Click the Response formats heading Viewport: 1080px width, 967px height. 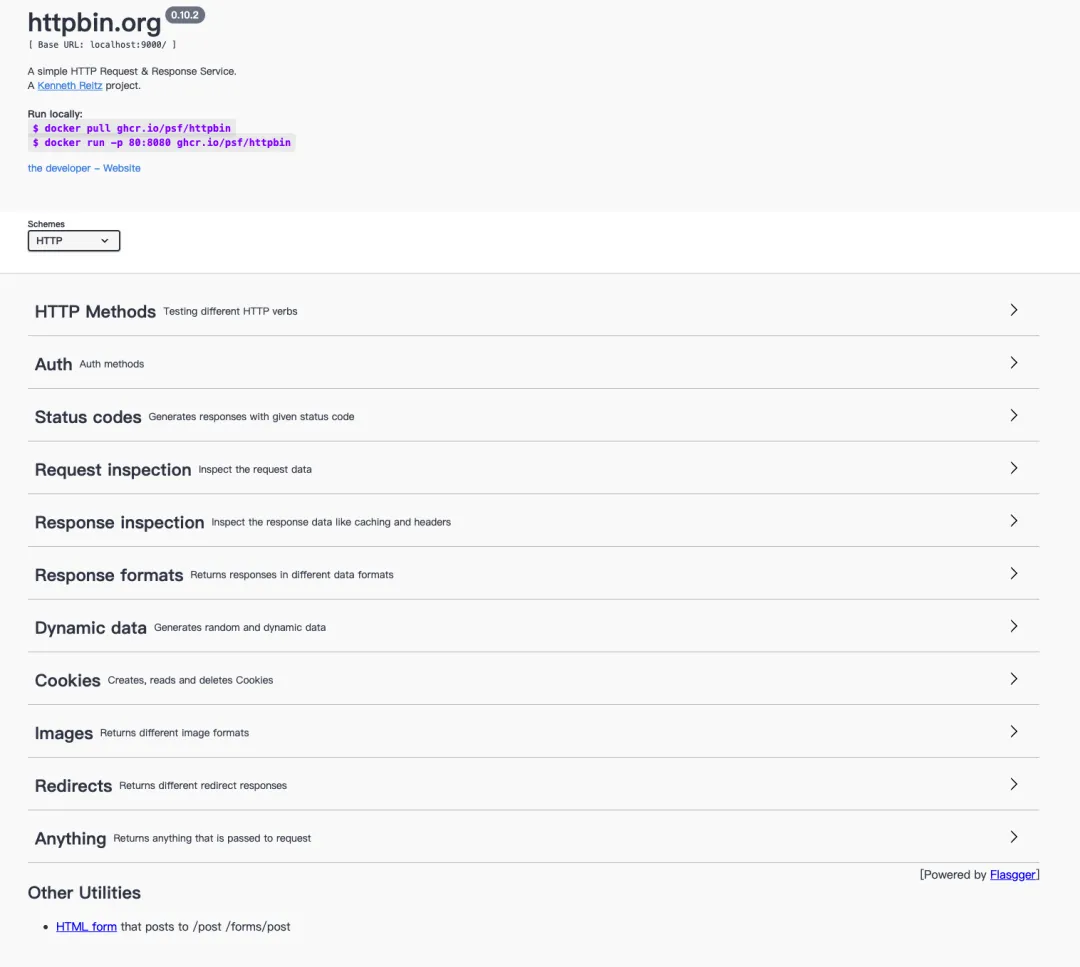pos(109,575)
